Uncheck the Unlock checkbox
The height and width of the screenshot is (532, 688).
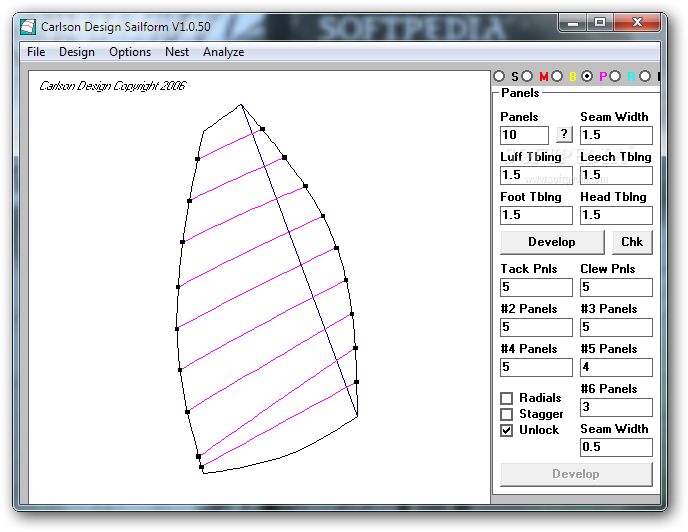[506, 430]
